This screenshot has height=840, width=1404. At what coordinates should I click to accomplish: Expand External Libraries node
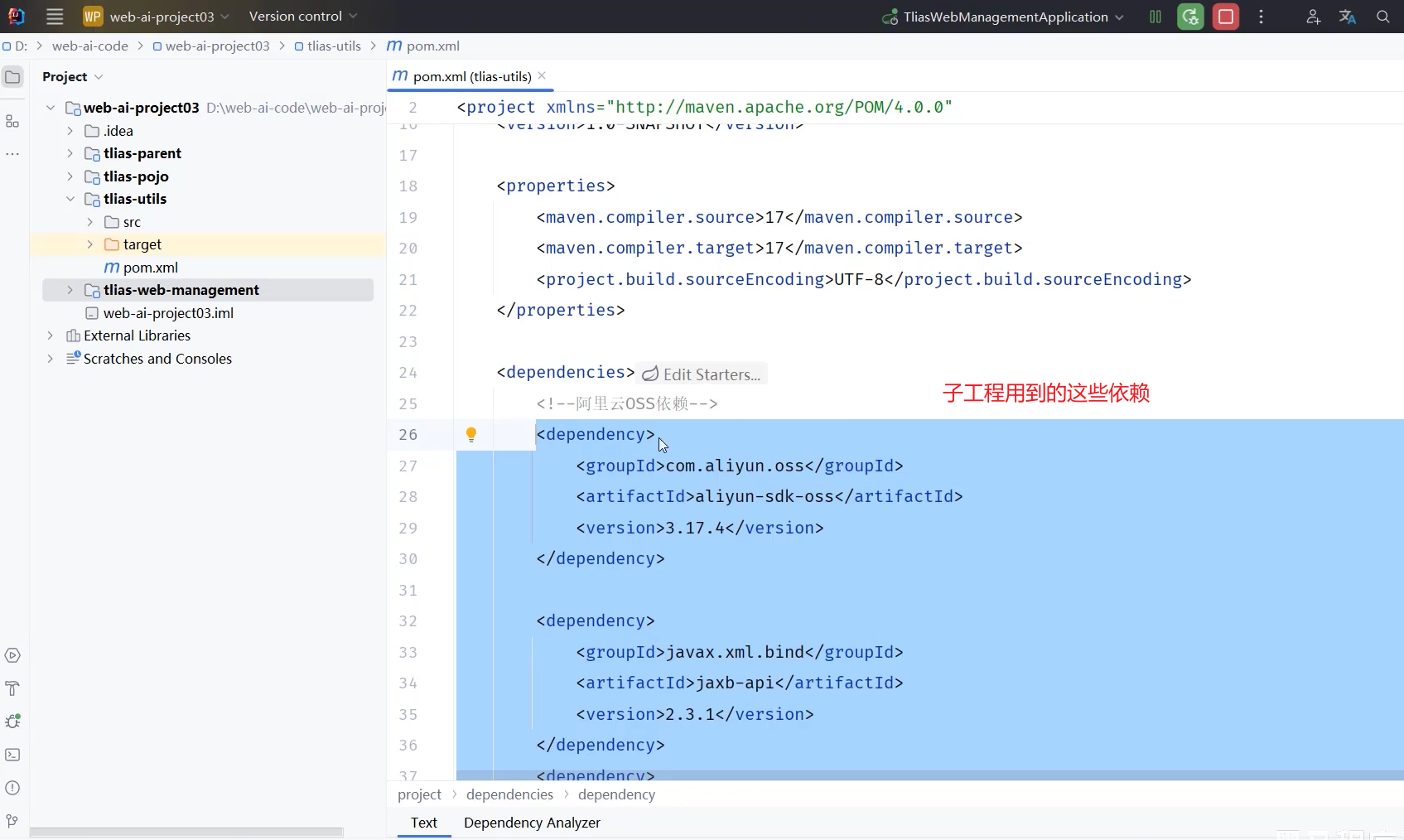51,336
